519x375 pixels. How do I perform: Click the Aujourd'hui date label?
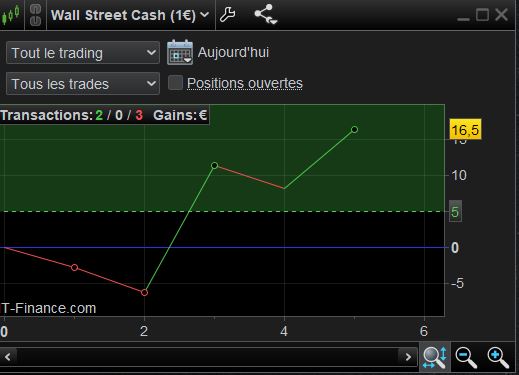pos(233,52)
